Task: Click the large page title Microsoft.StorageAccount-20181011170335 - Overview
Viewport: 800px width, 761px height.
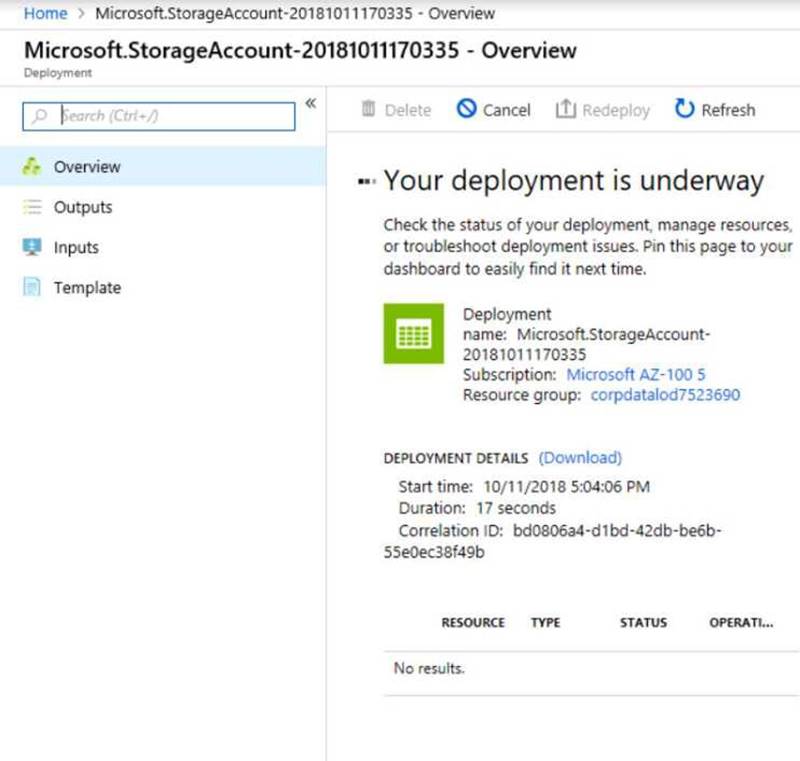Action: 300,50
